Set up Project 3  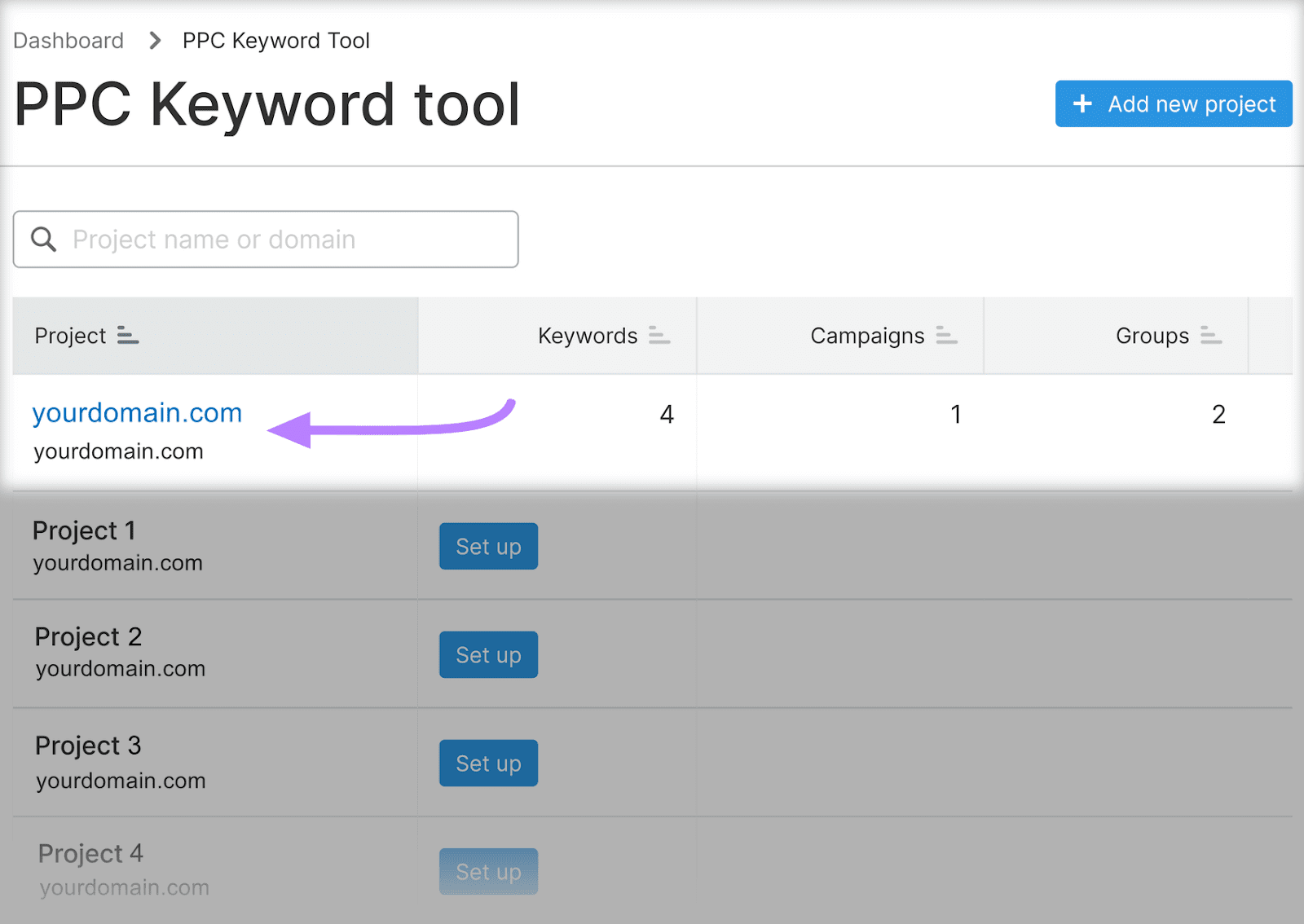click(x=488, y=763)
